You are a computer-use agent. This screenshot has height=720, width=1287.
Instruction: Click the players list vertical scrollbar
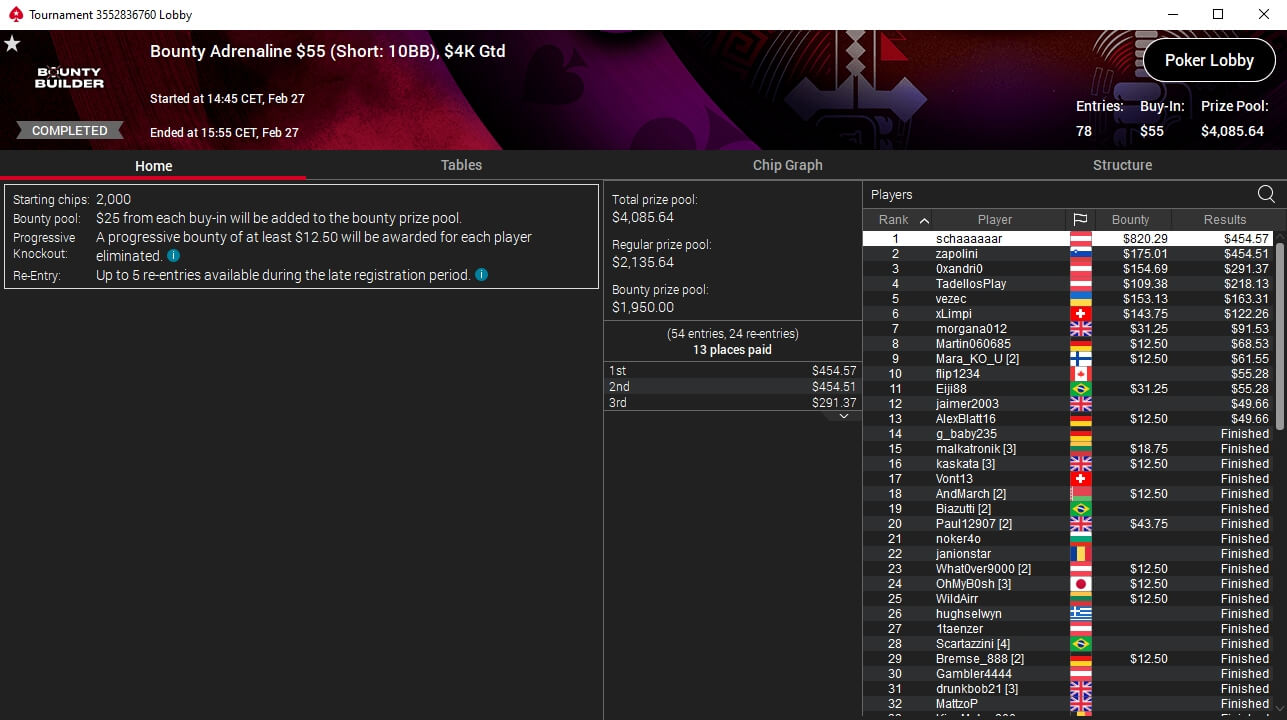coord(1280,400)
